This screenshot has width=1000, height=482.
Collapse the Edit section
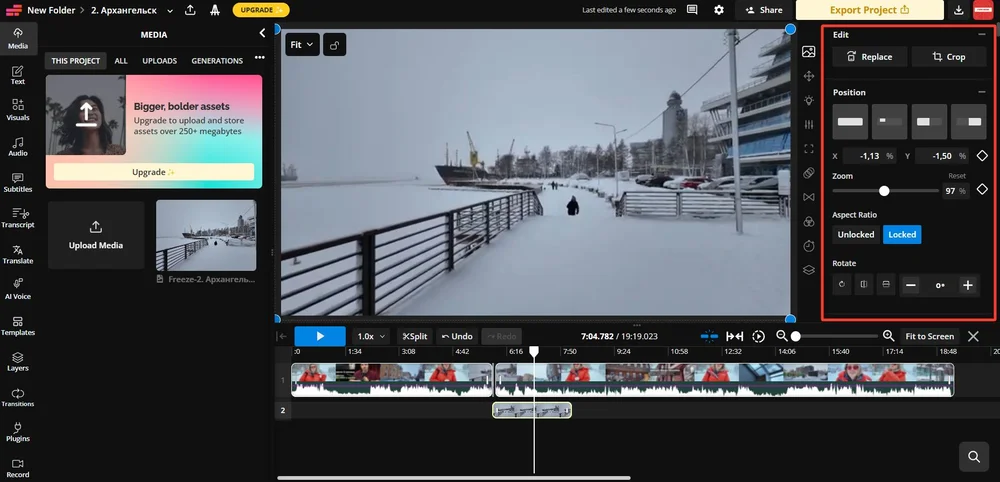coord(982,34)
